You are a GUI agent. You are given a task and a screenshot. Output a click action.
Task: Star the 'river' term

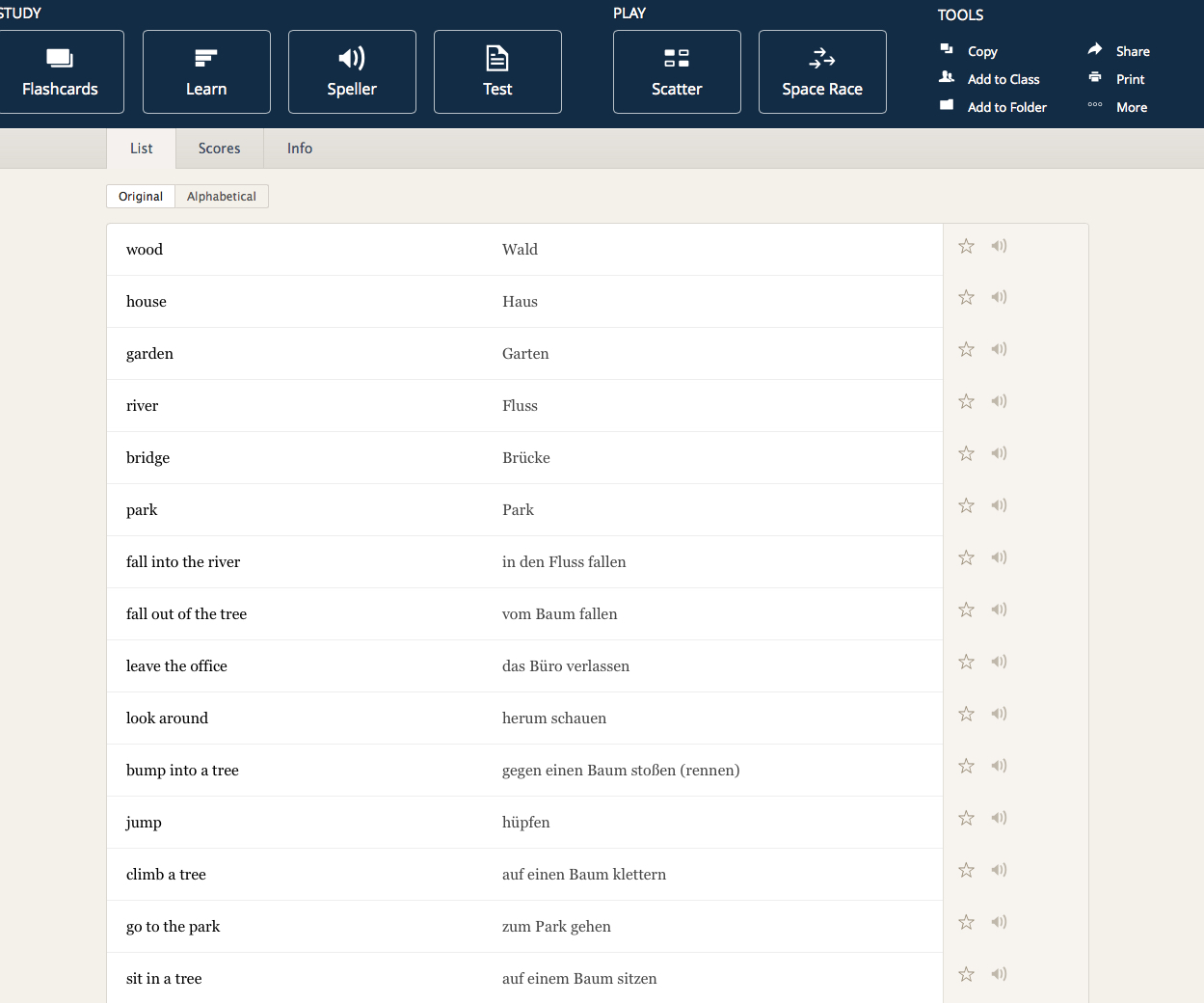[966, 401]
